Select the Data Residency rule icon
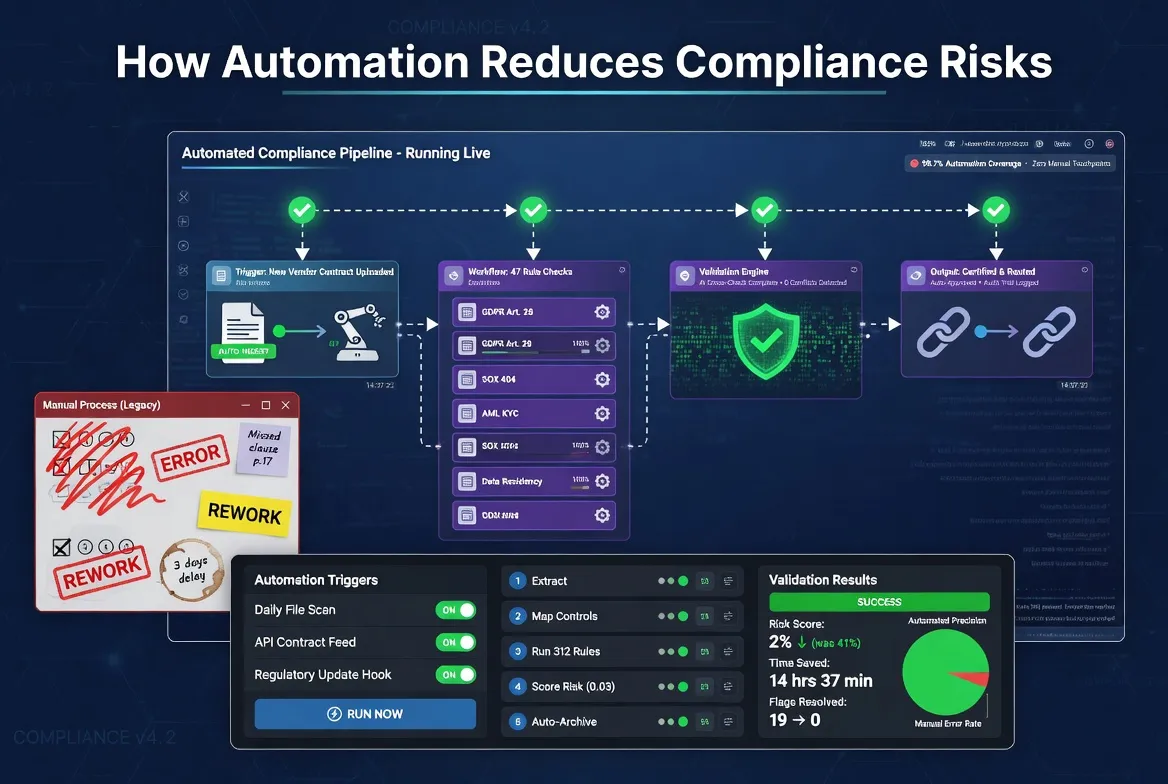This screenshot has width=1168, height=784. click(467, 481)
